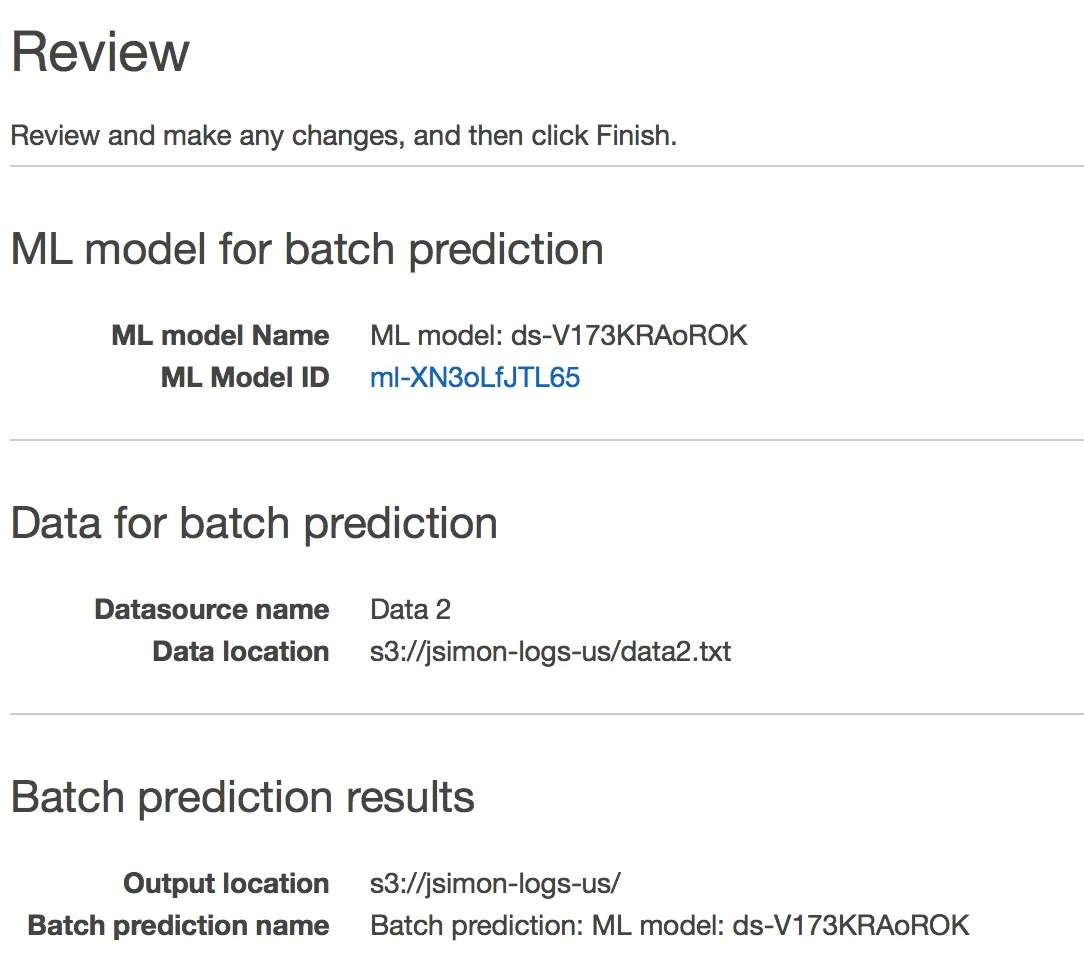Click the 'ML Model ID' label
Image resolution: width=1084 pixels, height=976 pixels.
(x=245, y=377)
